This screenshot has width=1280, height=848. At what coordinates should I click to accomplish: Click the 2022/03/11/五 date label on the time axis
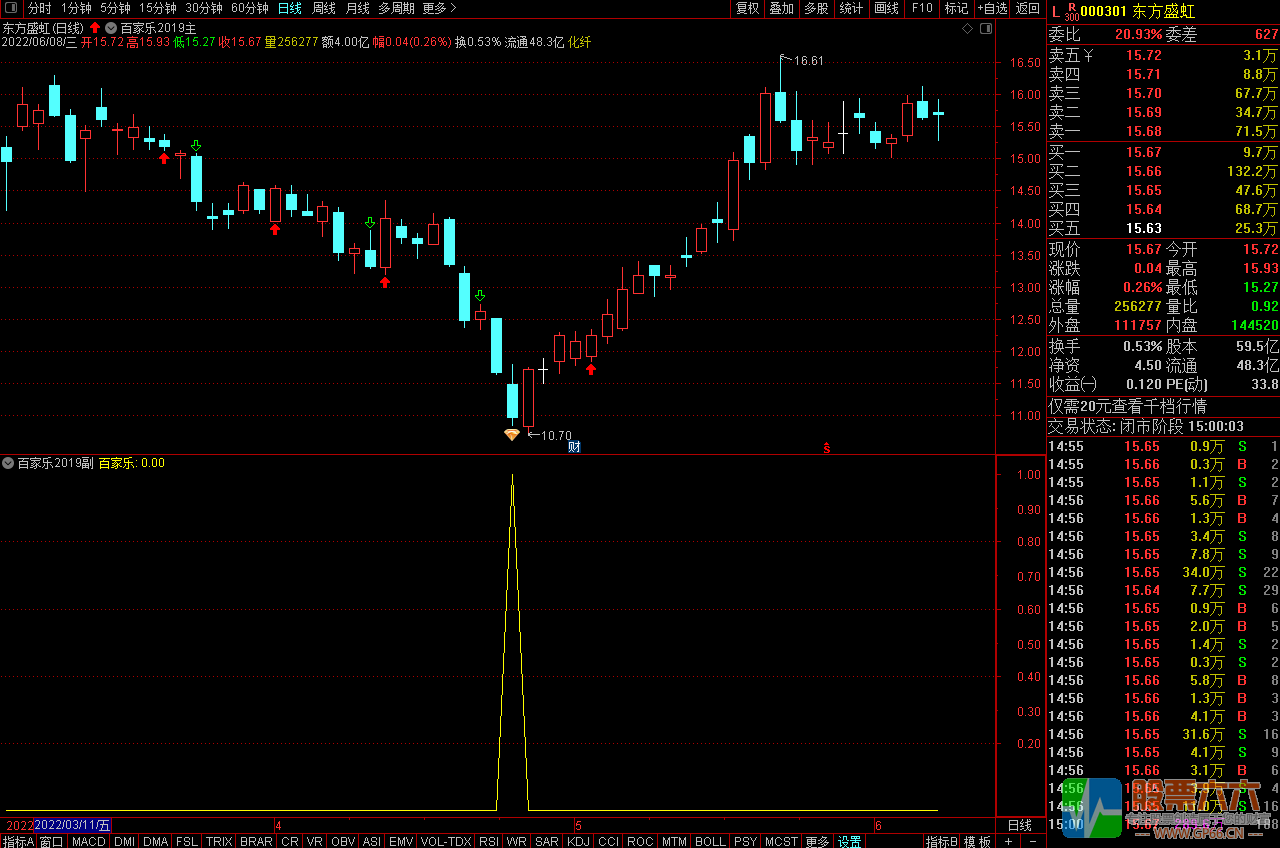(x=73, y=825)
